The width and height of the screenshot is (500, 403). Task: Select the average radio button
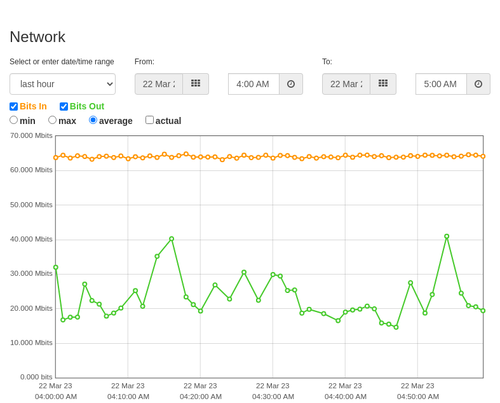pos(93,120)
